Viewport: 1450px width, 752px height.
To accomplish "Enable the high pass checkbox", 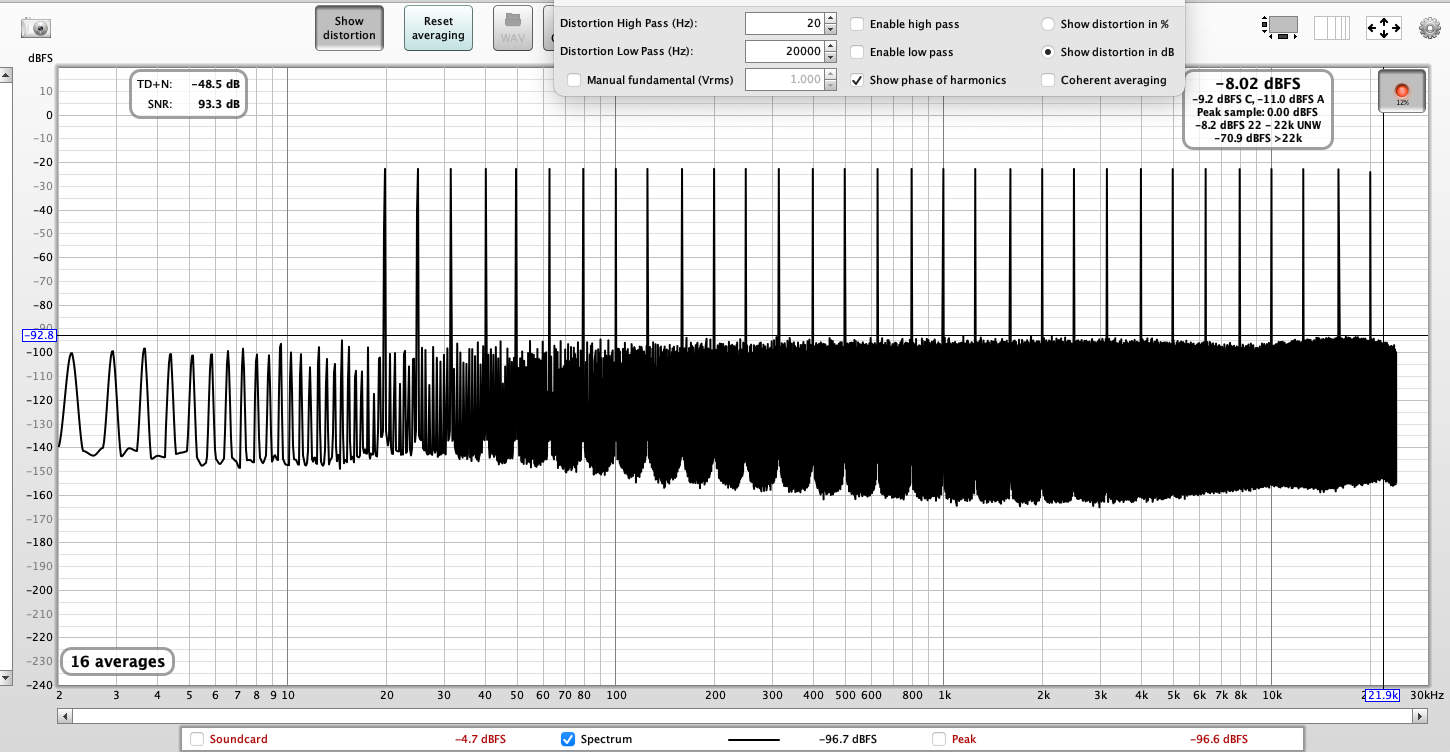I will [x=858, y=24].
